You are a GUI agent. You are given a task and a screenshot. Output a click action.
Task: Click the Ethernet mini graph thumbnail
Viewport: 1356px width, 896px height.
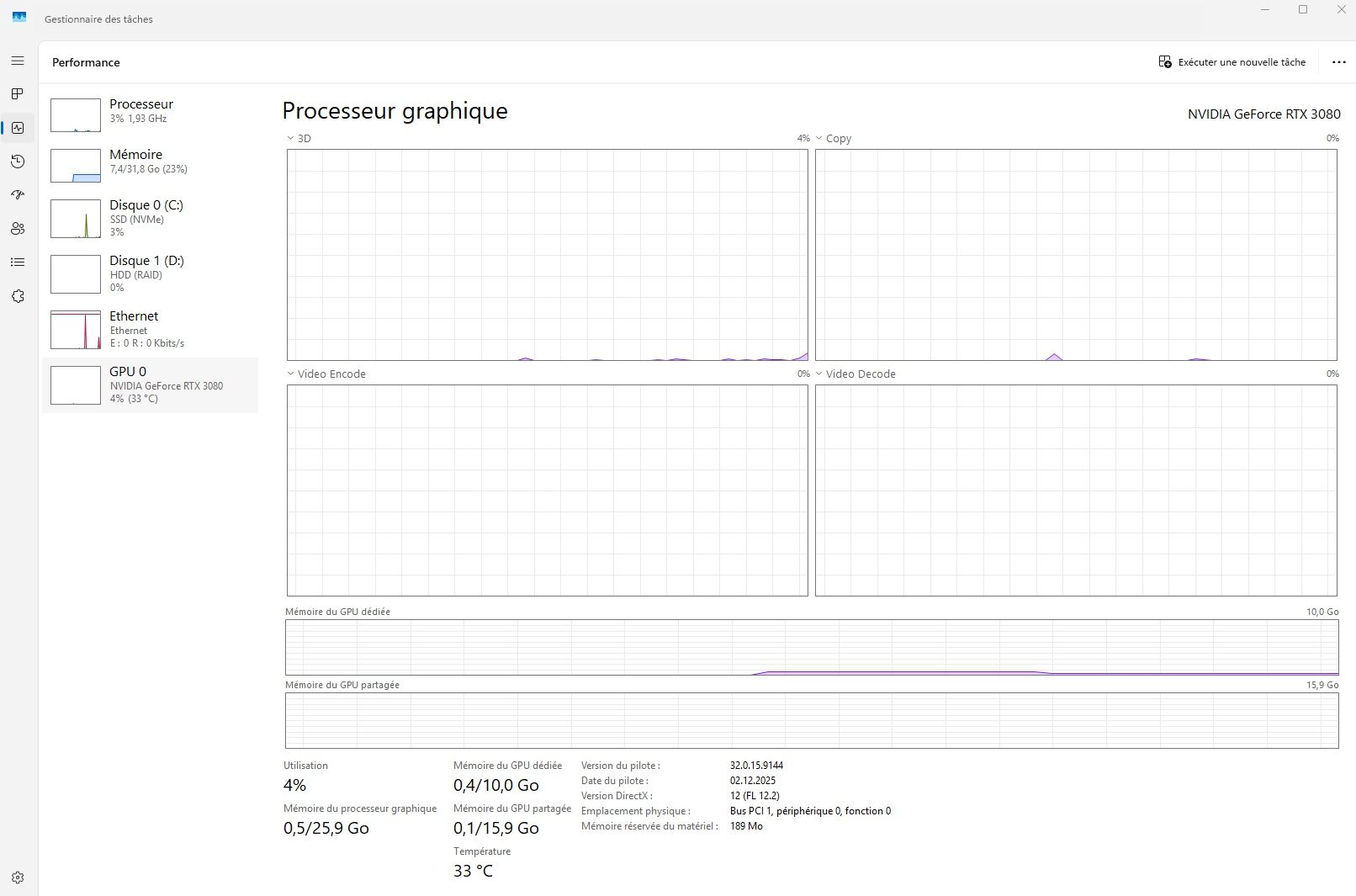[76, 330]
